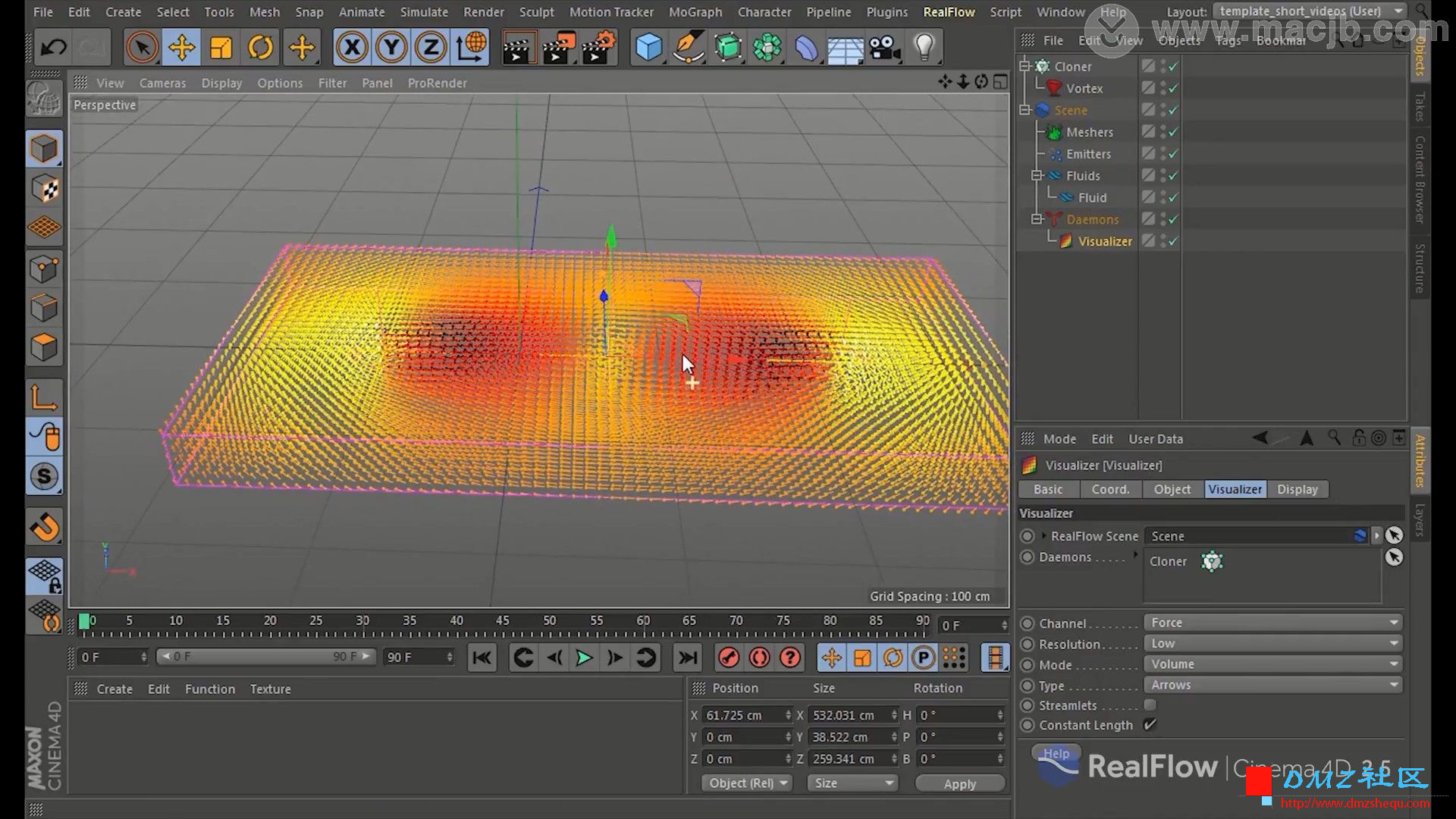Open the RealFlow menu
The image size is (1456, 819).
949,12
